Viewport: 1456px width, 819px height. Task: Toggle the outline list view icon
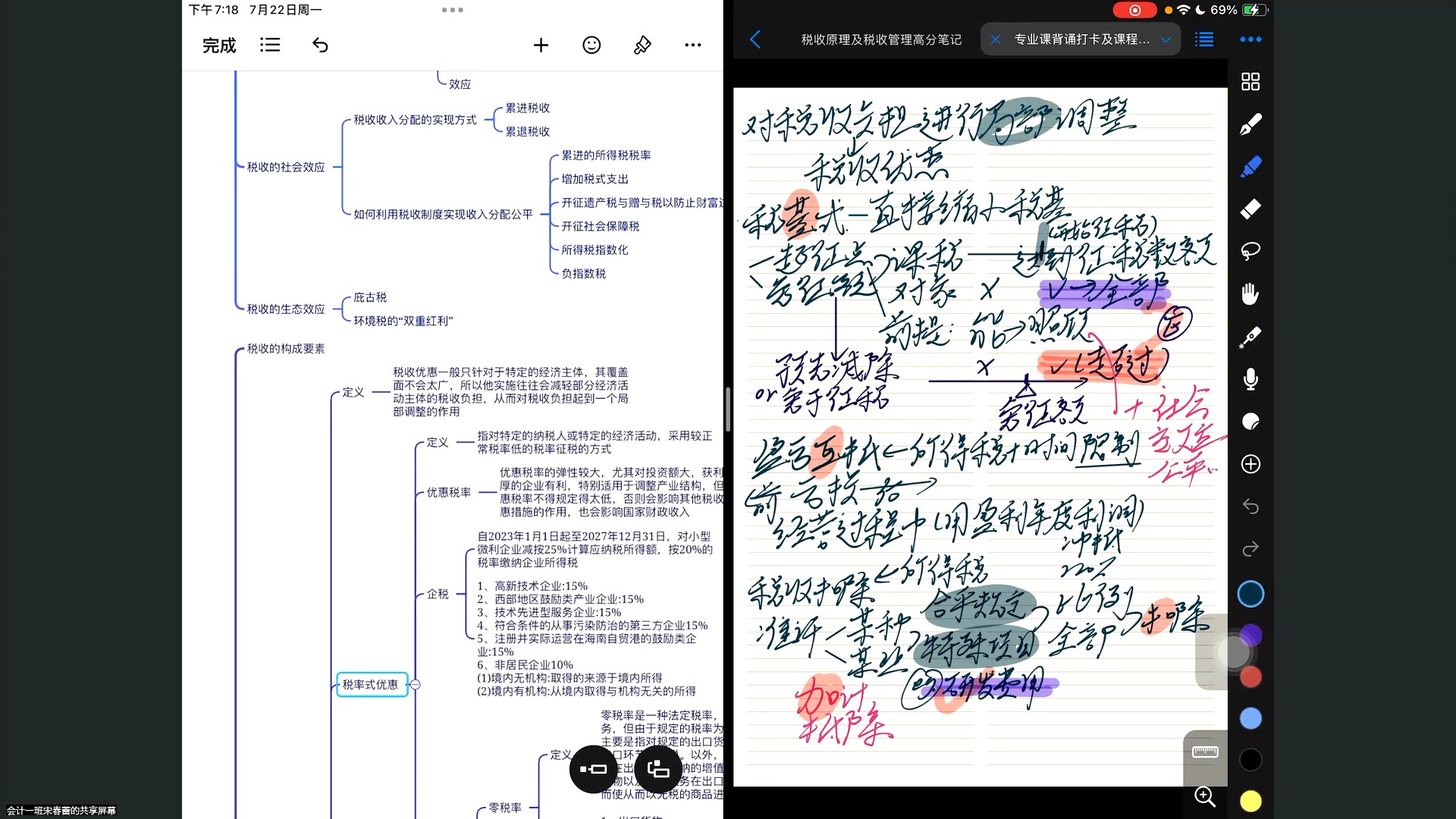click(269, 45)
